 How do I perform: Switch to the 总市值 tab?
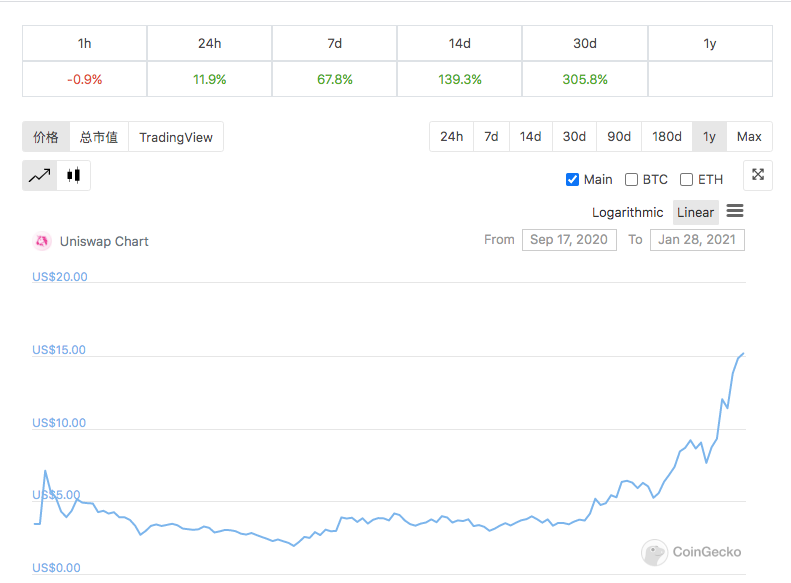click(99, 137)
